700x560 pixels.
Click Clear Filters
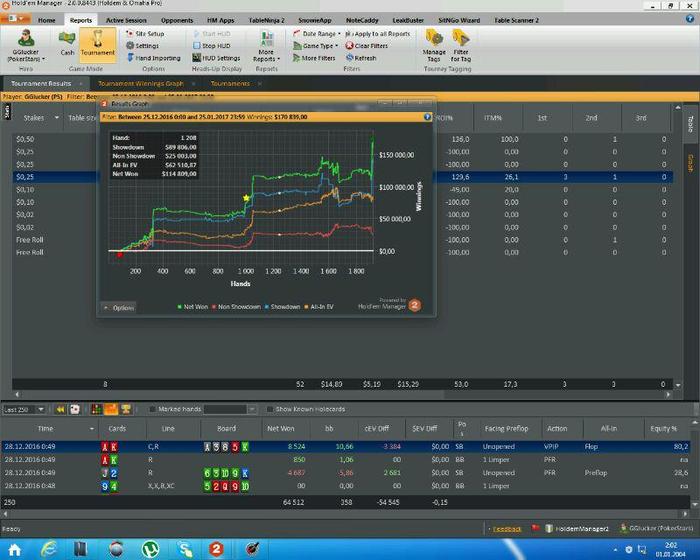click(367, 46)
